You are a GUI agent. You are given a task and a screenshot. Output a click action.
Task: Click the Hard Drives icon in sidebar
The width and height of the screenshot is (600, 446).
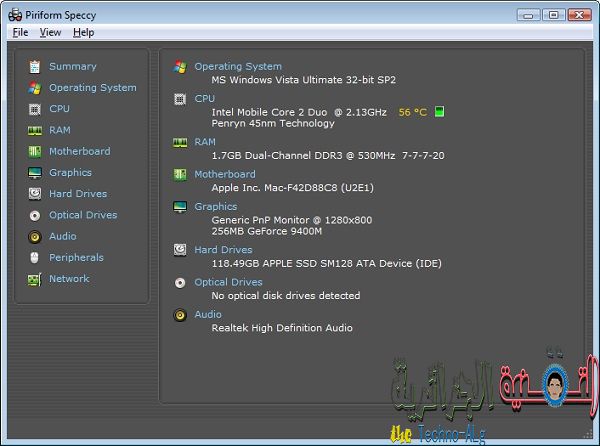tap(35, 194)
